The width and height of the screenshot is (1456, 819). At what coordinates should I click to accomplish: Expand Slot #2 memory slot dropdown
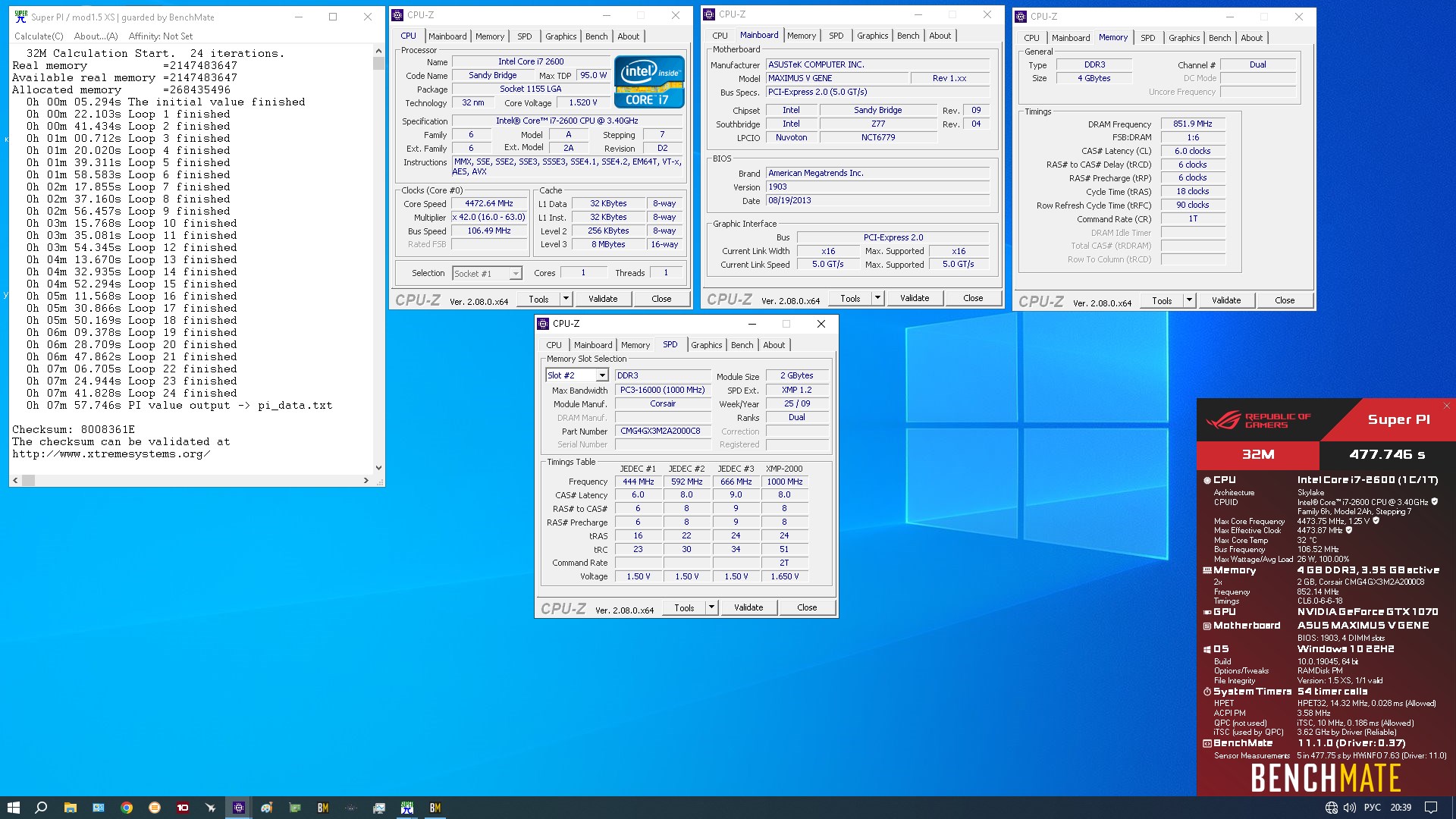click(x=602, y=375)
